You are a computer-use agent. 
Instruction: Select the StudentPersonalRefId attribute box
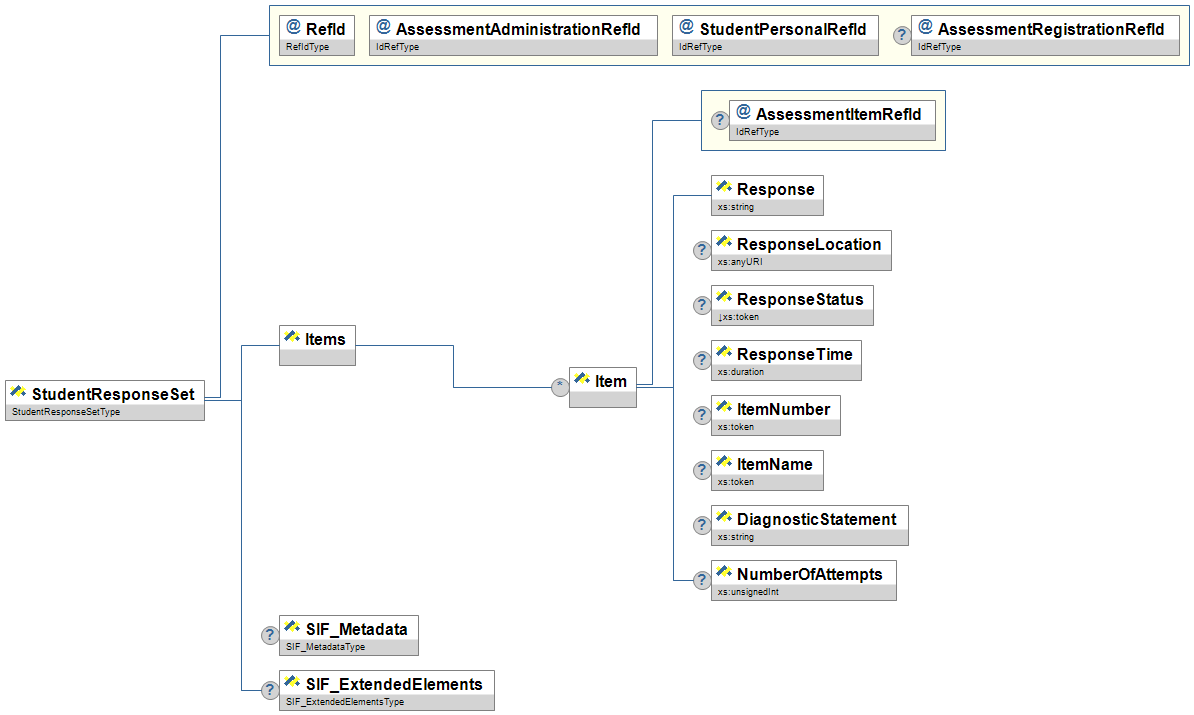[x=775, y=29]
